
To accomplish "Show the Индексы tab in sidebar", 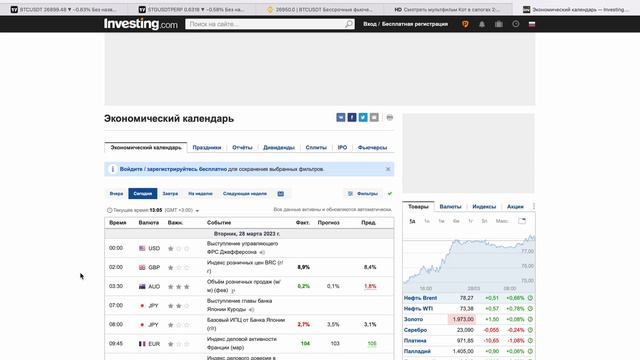I will click(484, 207).
